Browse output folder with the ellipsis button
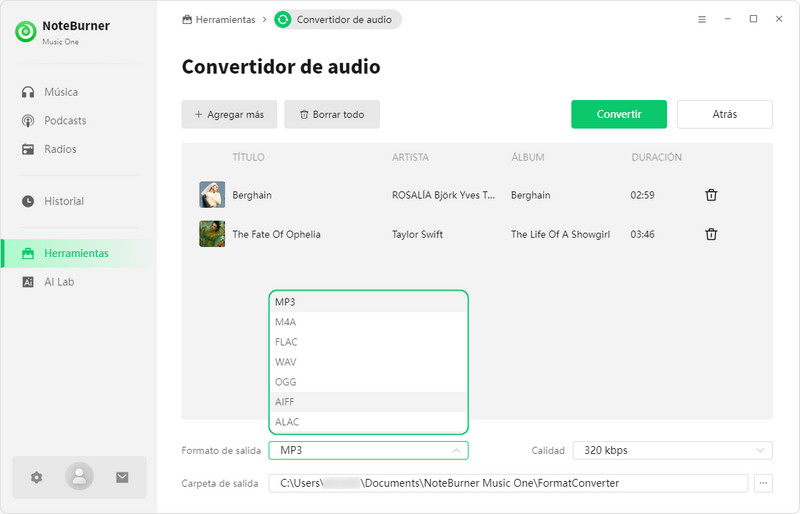 pyautogui.click(x=763, y=483)
